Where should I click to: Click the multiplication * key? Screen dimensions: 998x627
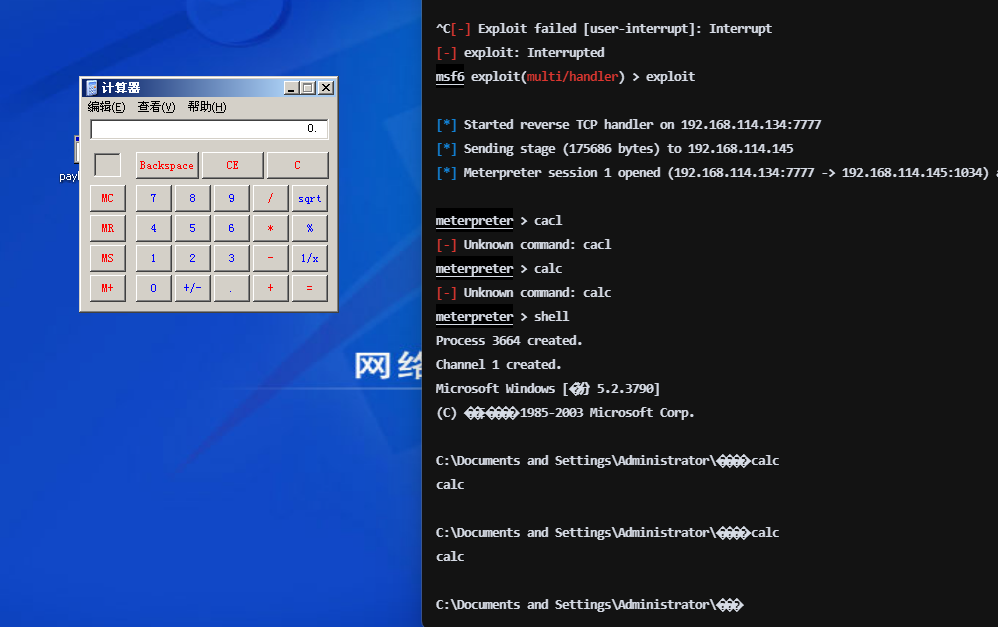271,229
